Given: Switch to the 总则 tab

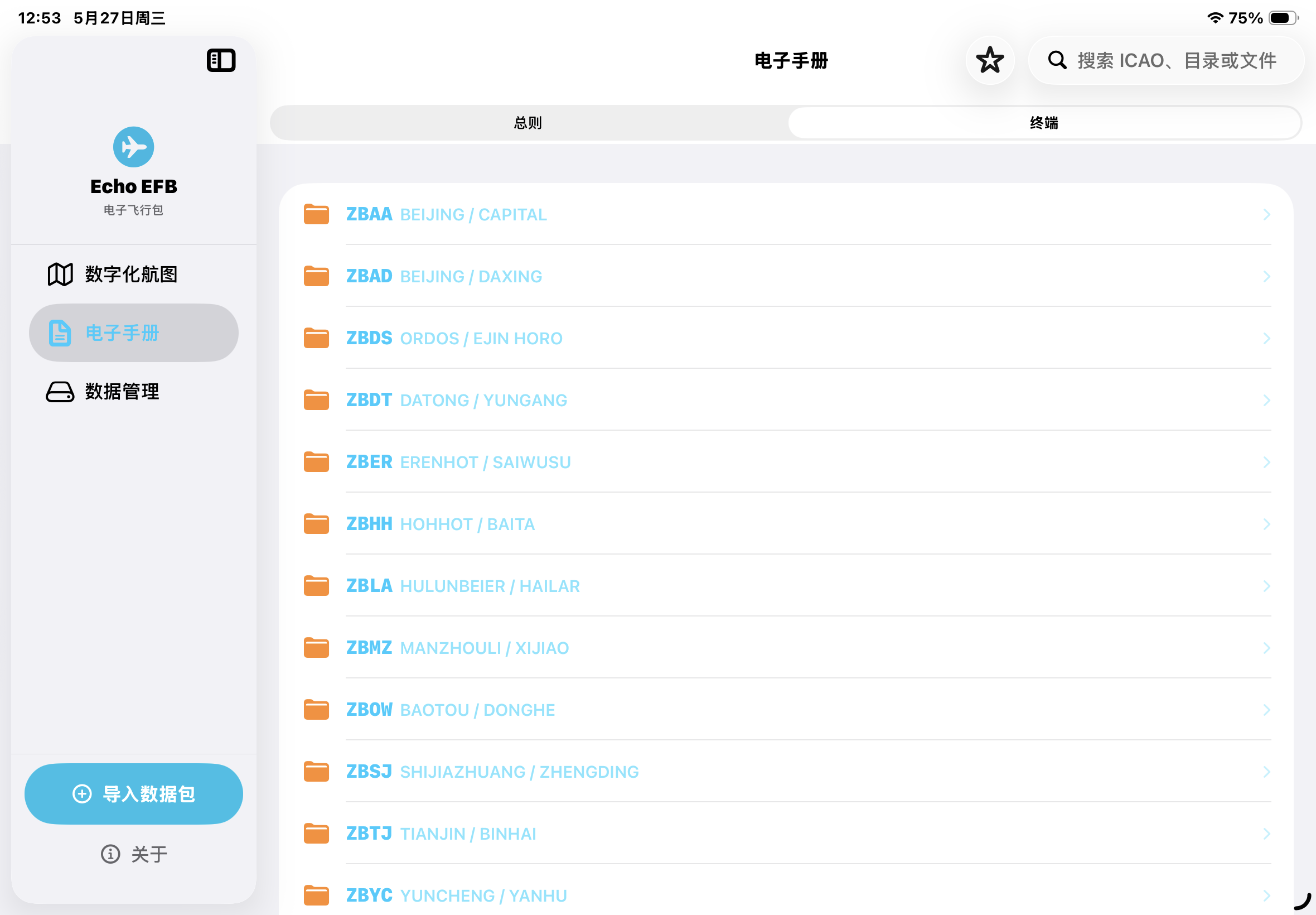Looking at the screenshot, I should pyautogui.click(x=528, y=123).
